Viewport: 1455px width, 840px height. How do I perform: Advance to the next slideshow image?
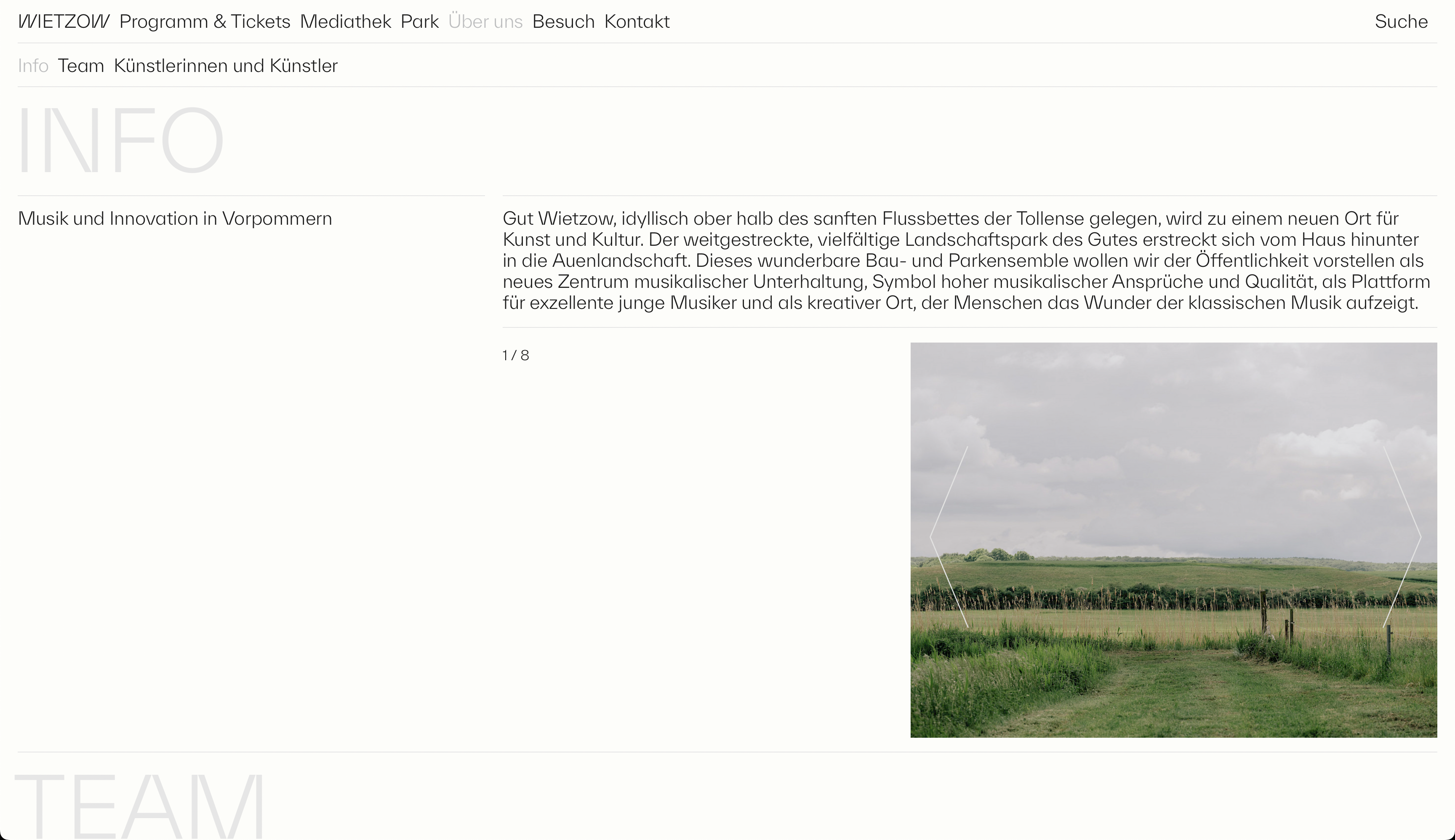(1402, 537)
